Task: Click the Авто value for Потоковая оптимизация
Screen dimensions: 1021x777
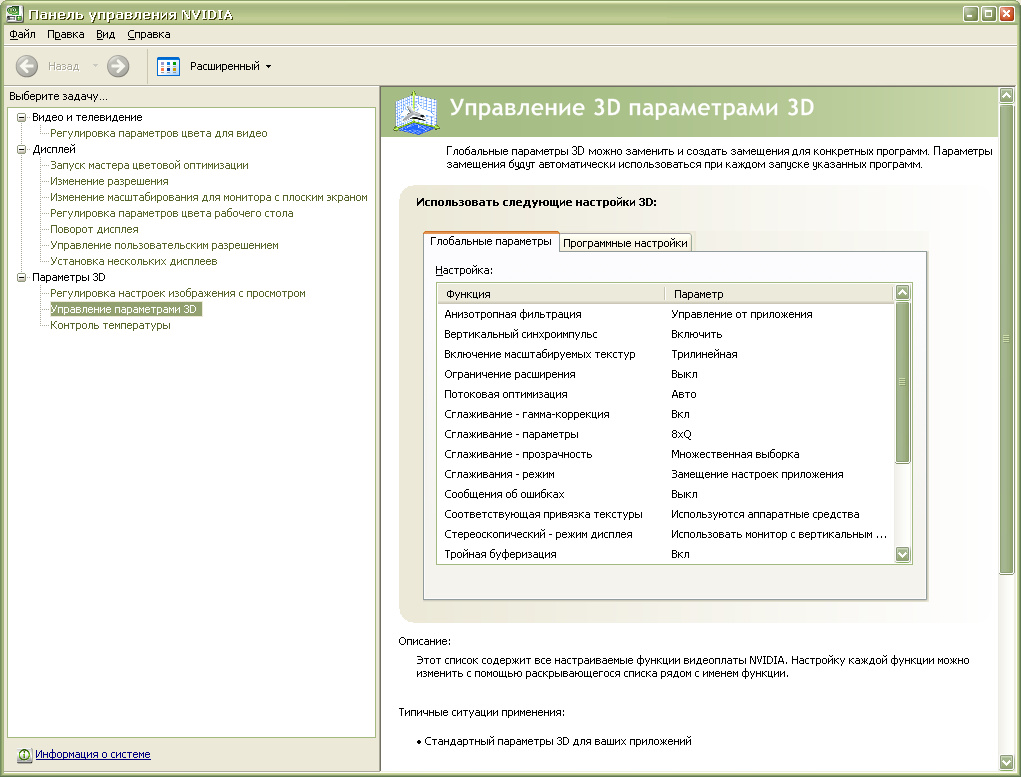Action: click(684, 395)
